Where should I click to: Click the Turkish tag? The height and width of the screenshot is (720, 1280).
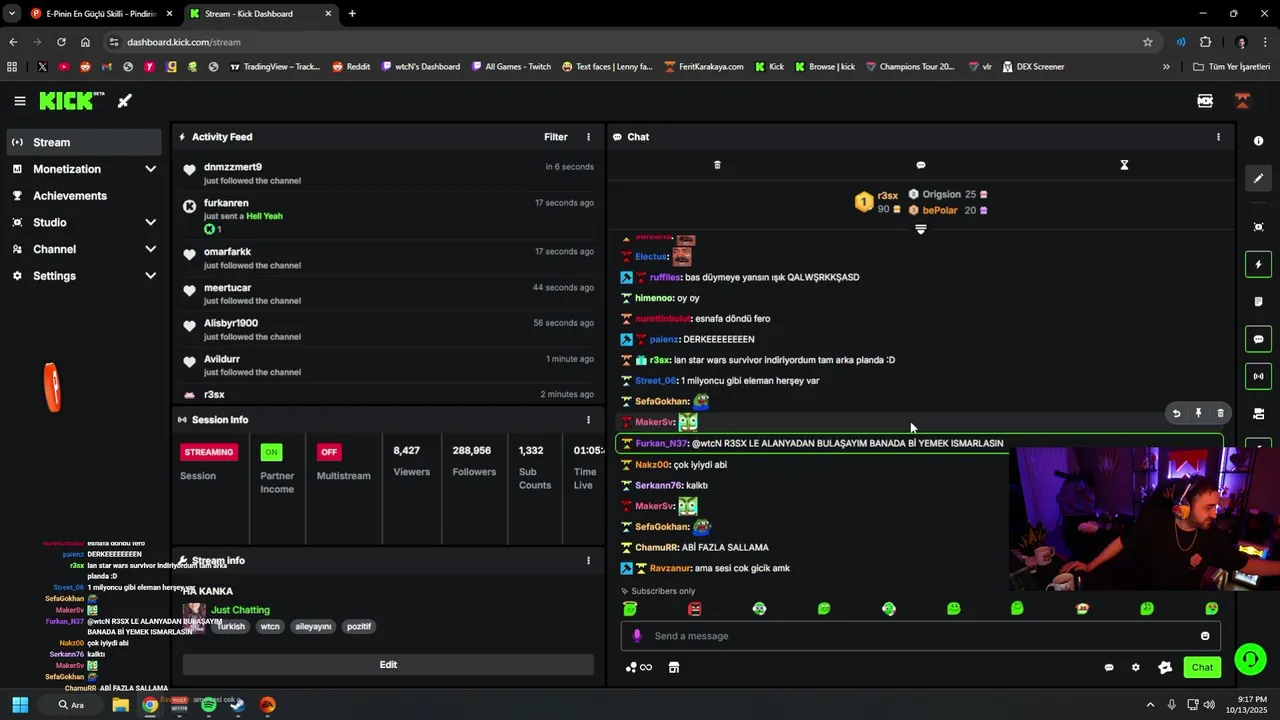point(231,626)
